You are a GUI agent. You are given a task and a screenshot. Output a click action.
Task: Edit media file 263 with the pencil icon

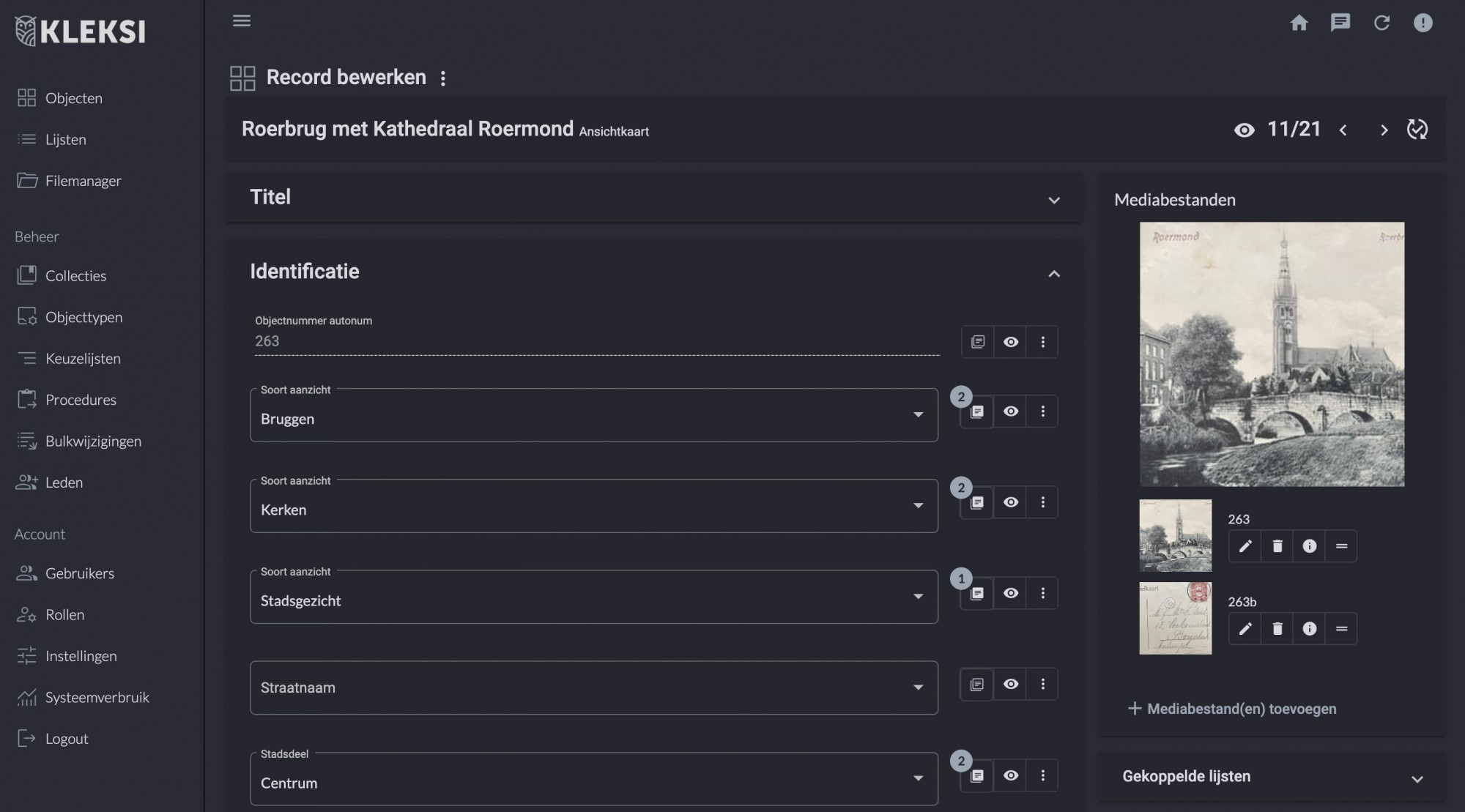pos(1245,546)
